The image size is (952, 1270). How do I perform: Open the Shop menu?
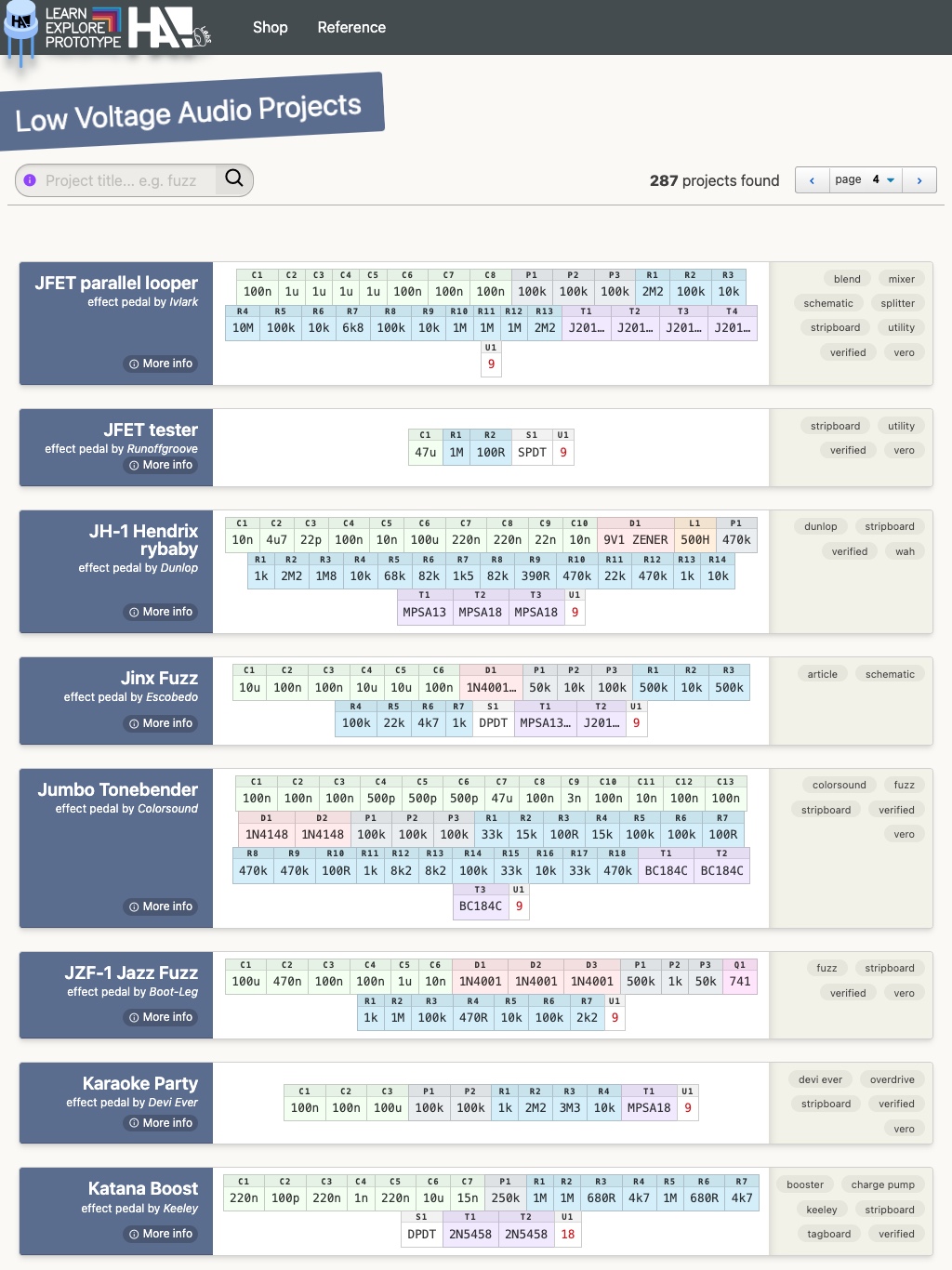270,28
